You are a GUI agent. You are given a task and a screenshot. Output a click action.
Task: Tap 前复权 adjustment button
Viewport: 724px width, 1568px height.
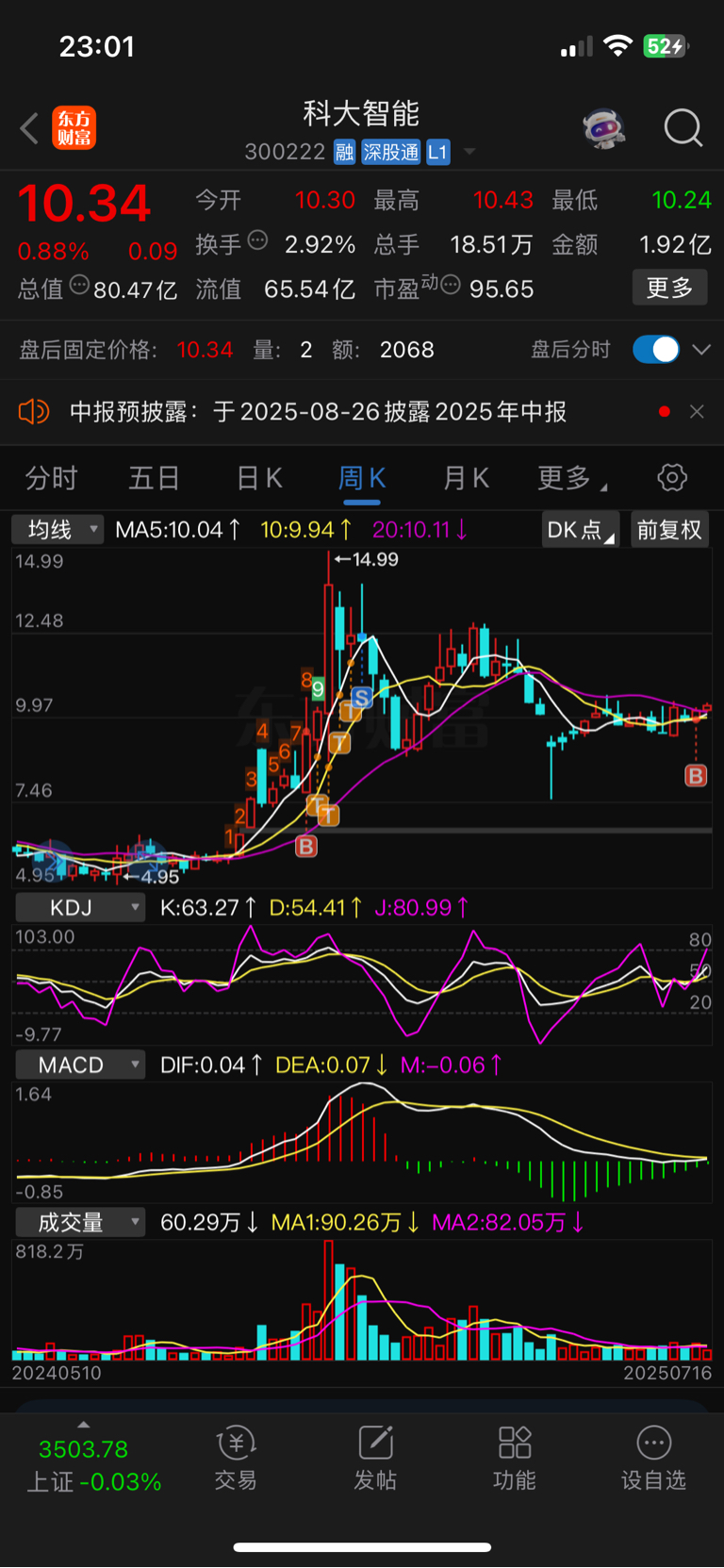tap(669, 530)
